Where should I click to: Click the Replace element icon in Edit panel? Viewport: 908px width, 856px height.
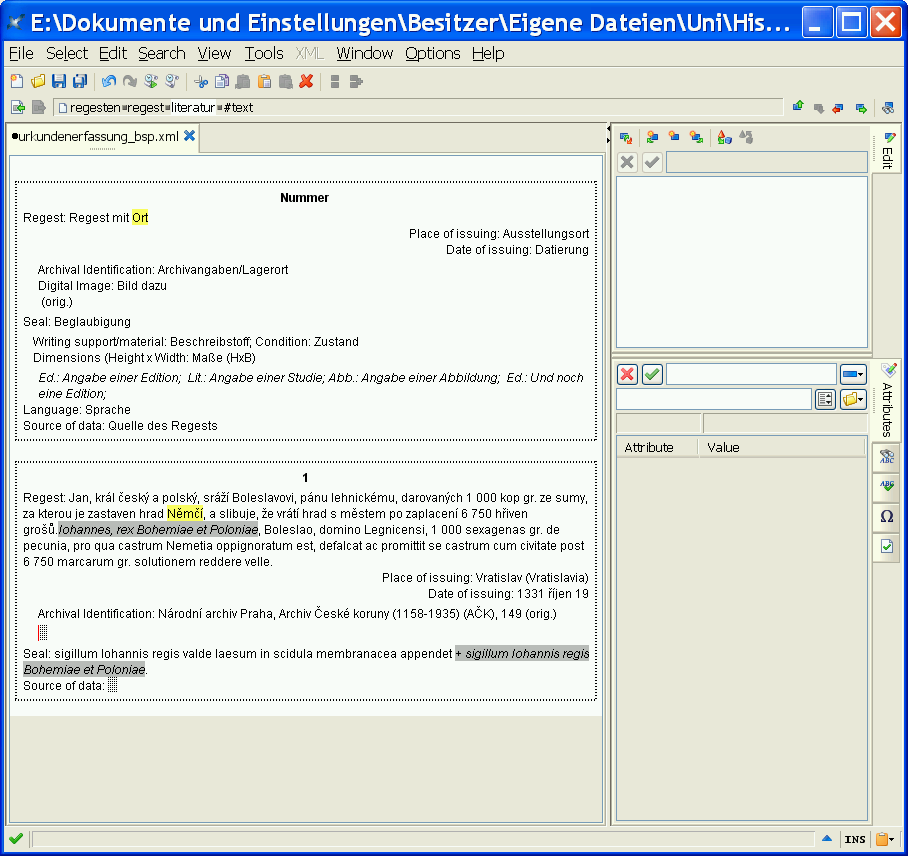pyautogui.click(x=626, y=138)
